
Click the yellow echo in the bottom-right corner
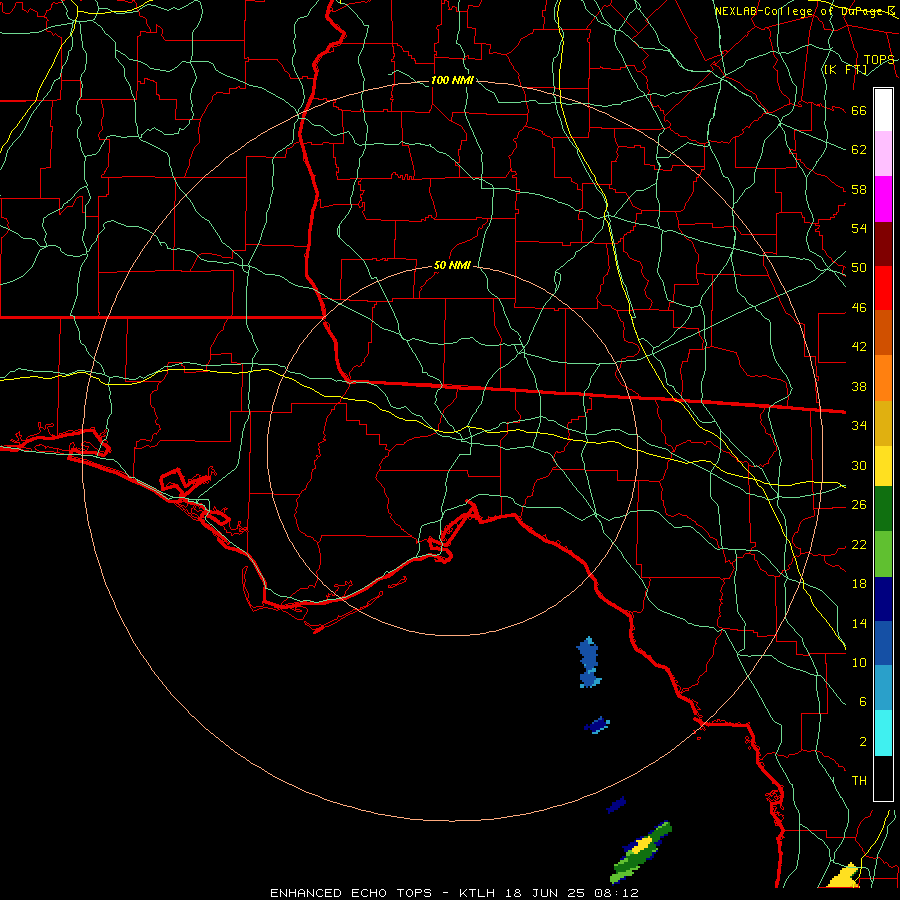coord(844,876)
